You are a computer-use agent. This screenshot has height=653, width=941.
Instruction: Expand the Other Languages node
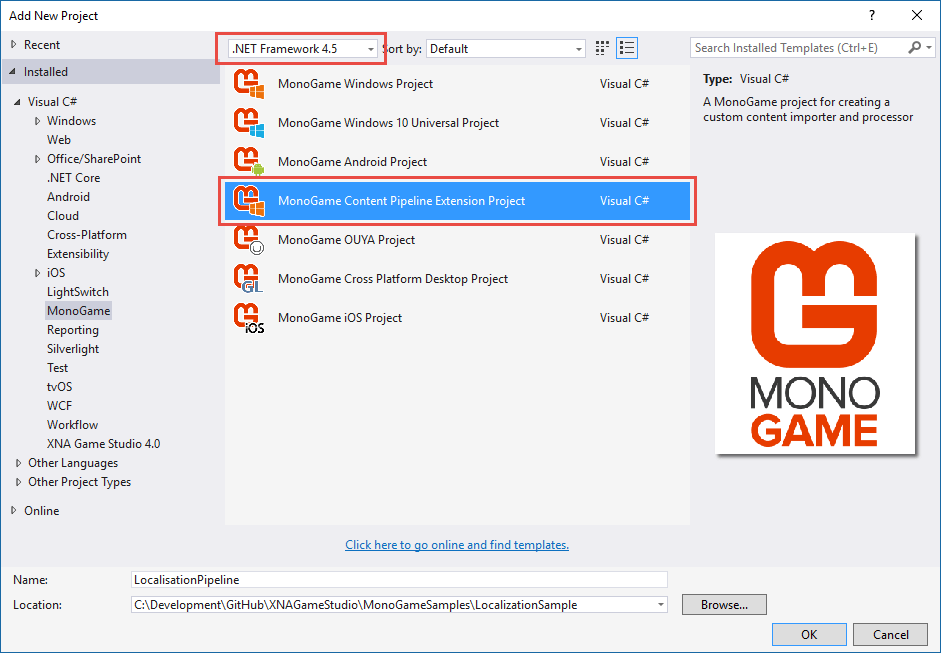click(19, 463)
